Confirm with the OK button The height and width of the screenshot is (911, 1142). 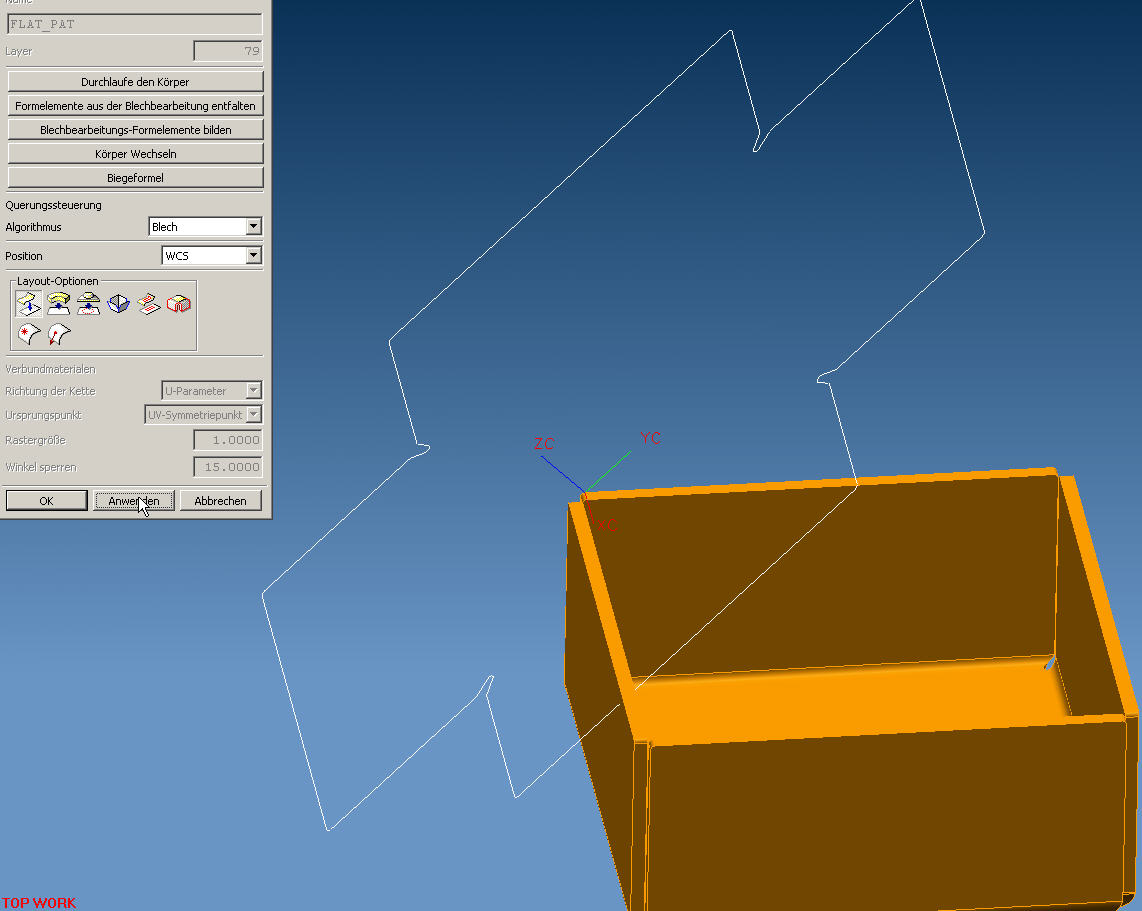coord(47,500)
